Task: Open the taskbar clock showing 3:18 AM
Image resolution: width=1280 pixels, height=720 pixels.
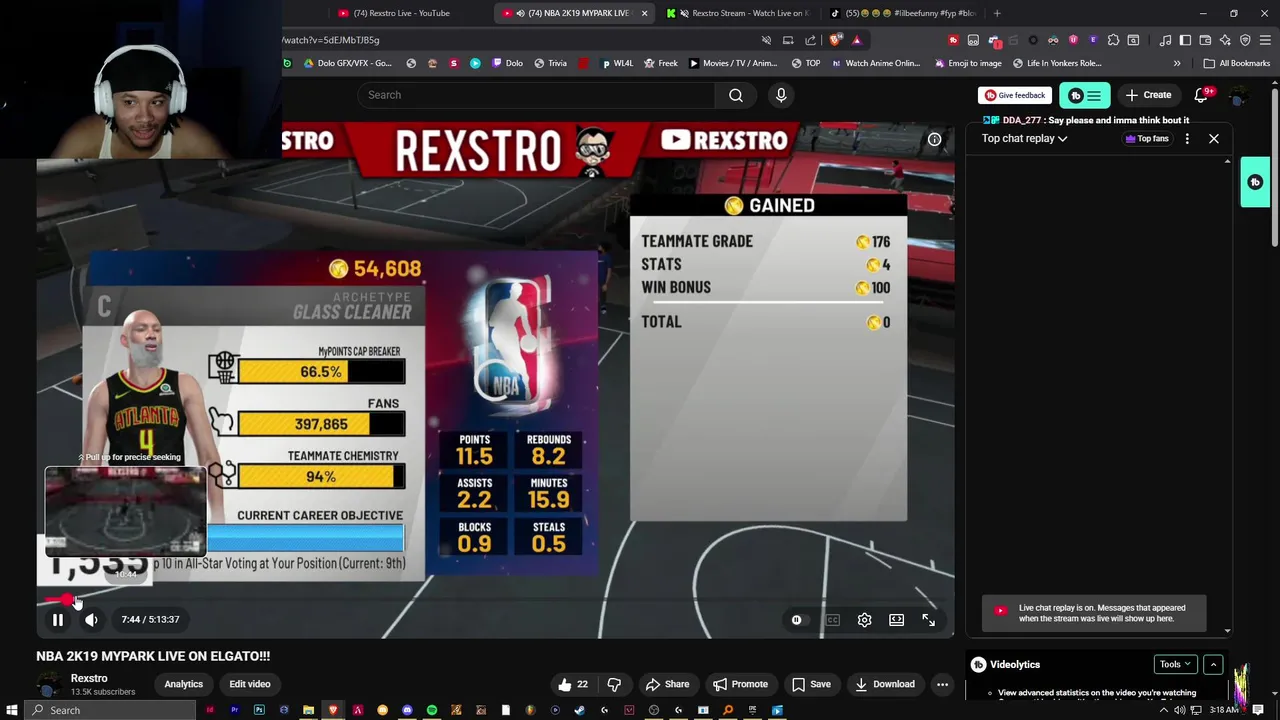Action: (x=1225, y=710)
